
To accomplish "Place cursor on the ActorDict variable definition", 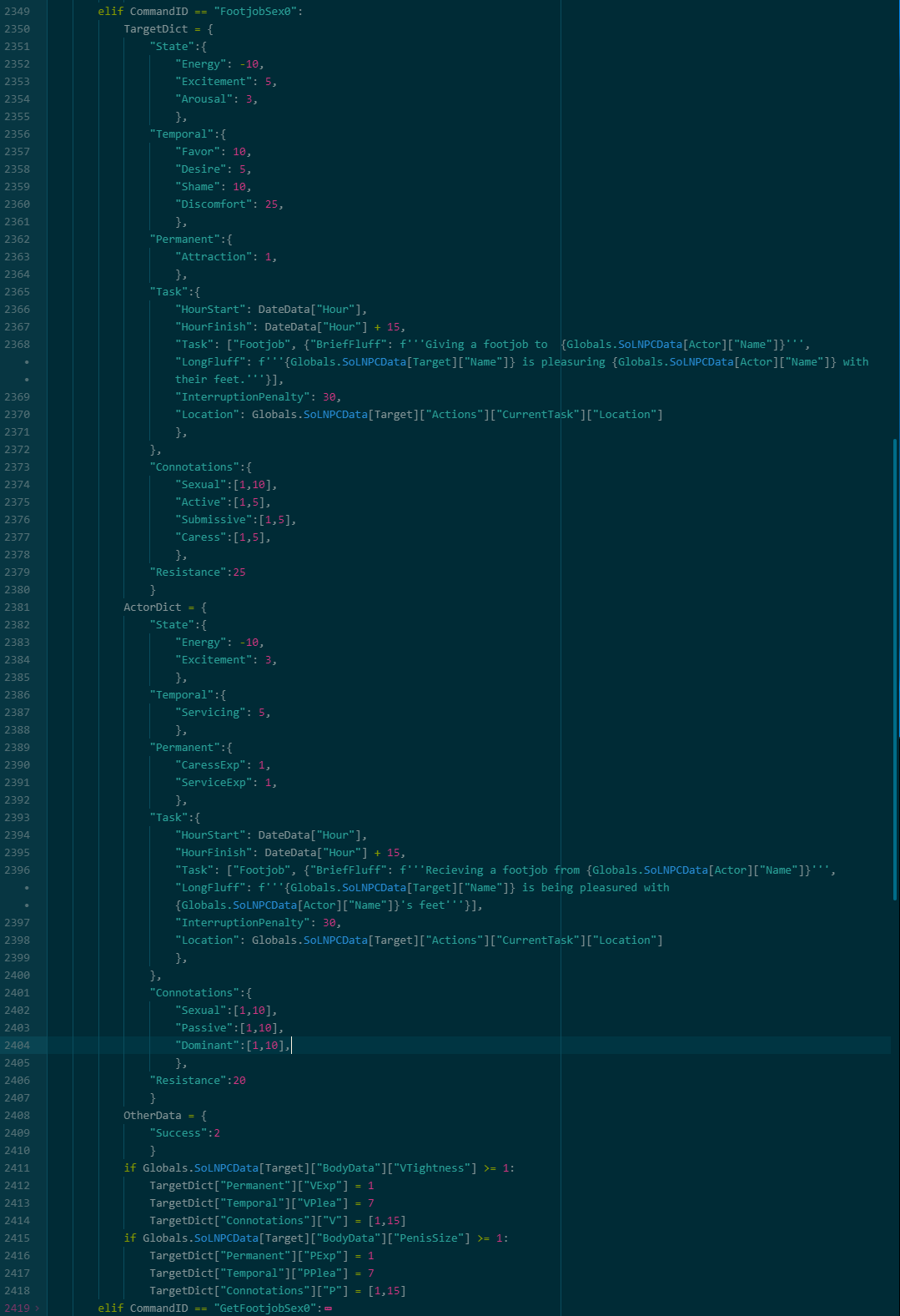I will (152, 608).
